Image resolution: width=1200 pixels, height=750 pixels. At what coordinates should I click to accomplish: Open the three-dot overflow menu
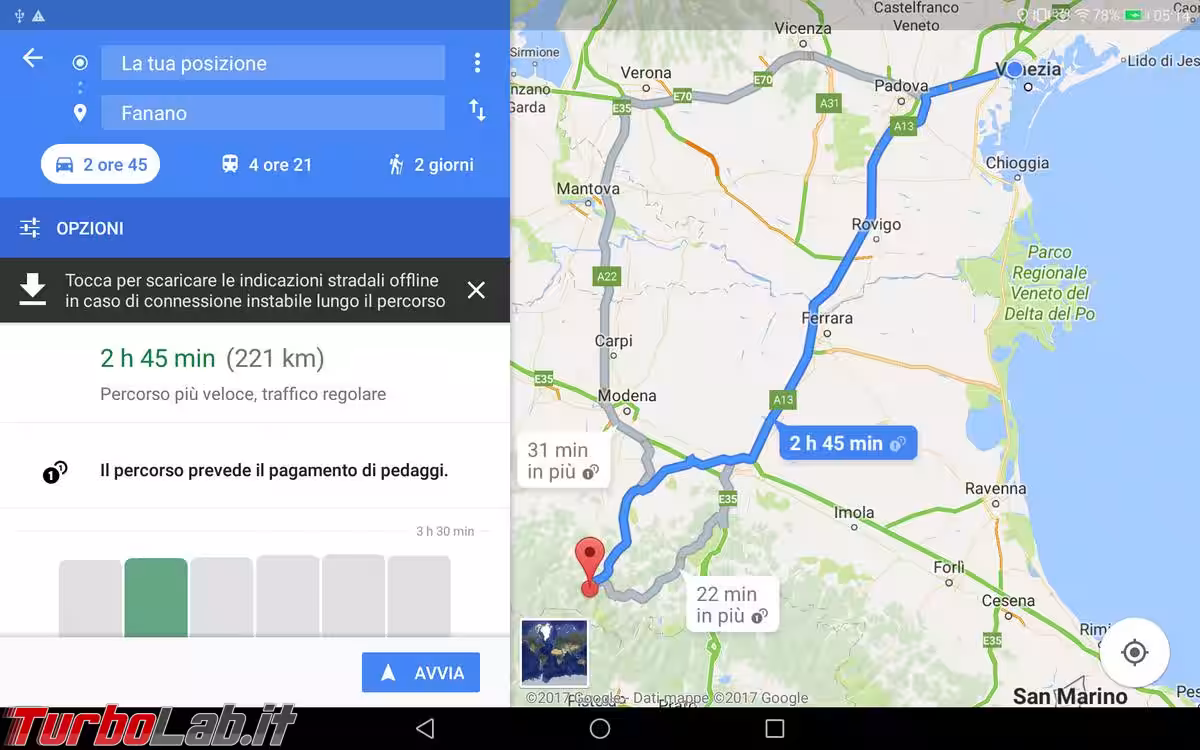click(x=477, y=63)
